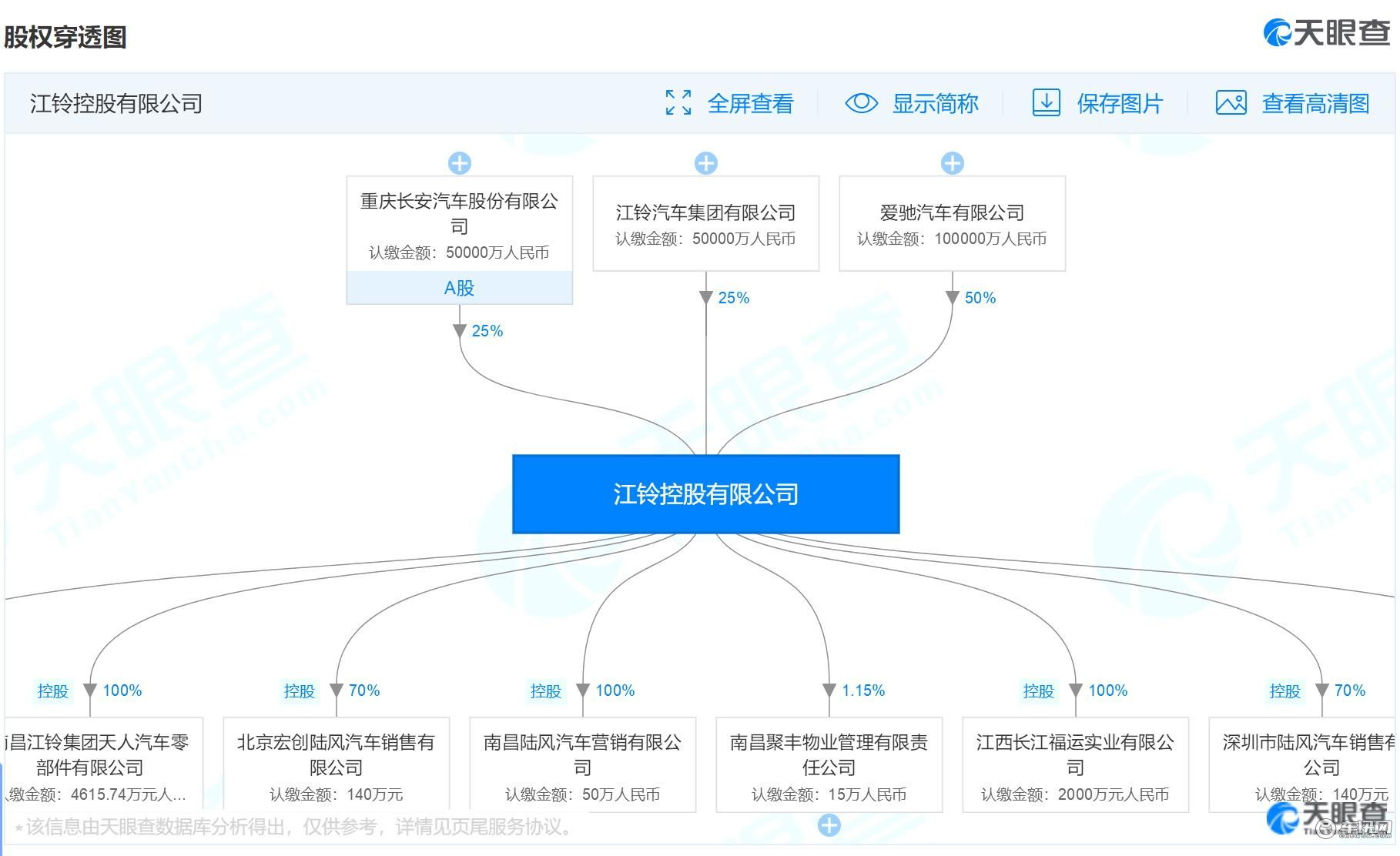
Task: Click the 显示简称 label
Action: (936, 103)
